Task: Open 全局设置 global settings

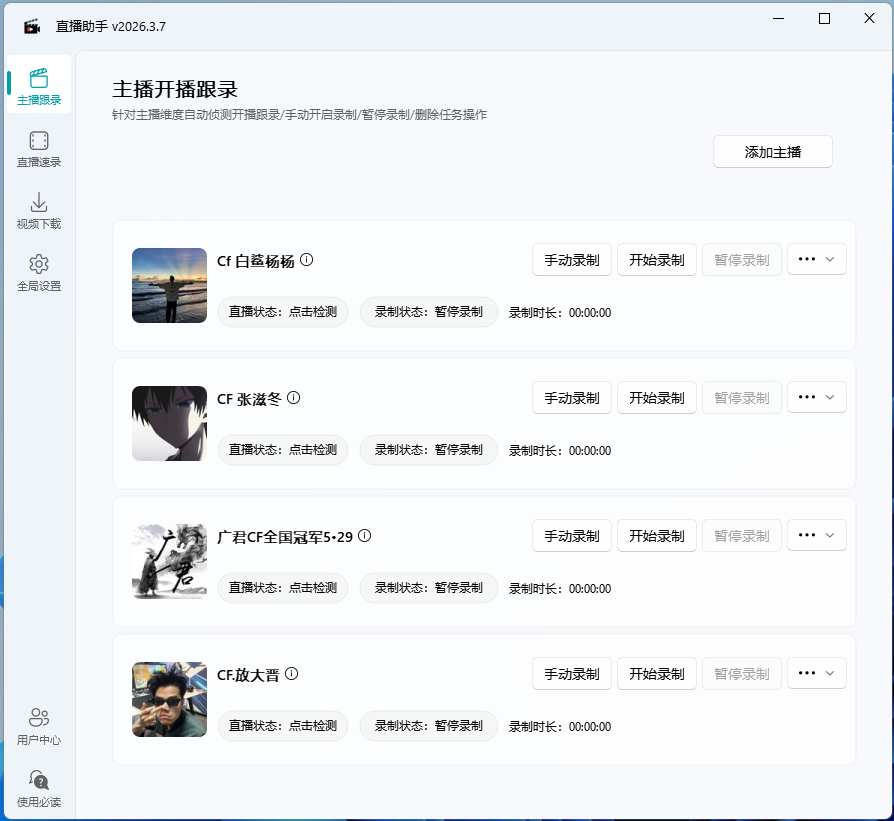Action: coord(38,271)
